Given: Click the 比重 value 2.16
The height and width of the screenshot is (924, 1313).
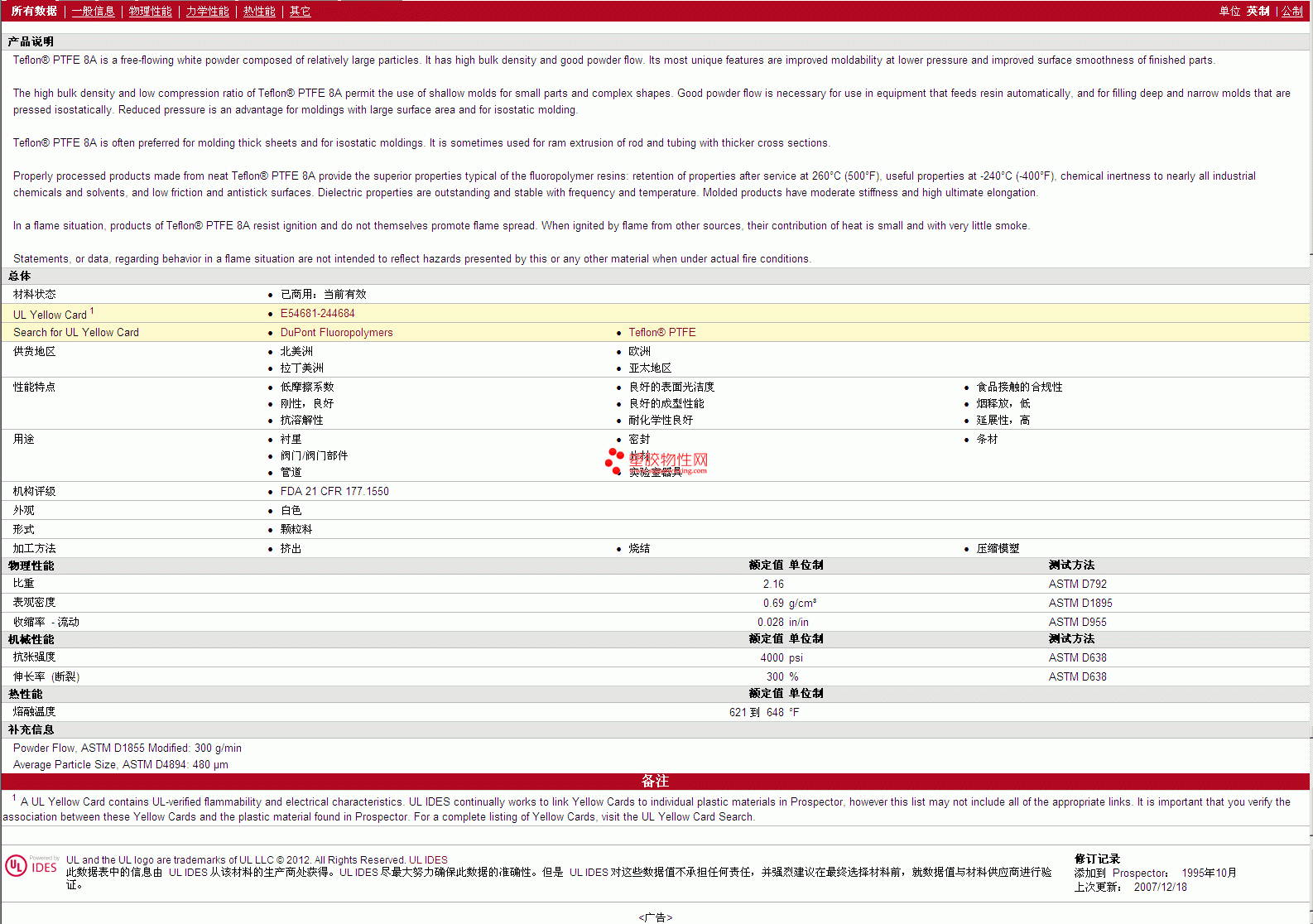Looking at the screenshot, I should [x=773, y=585].
